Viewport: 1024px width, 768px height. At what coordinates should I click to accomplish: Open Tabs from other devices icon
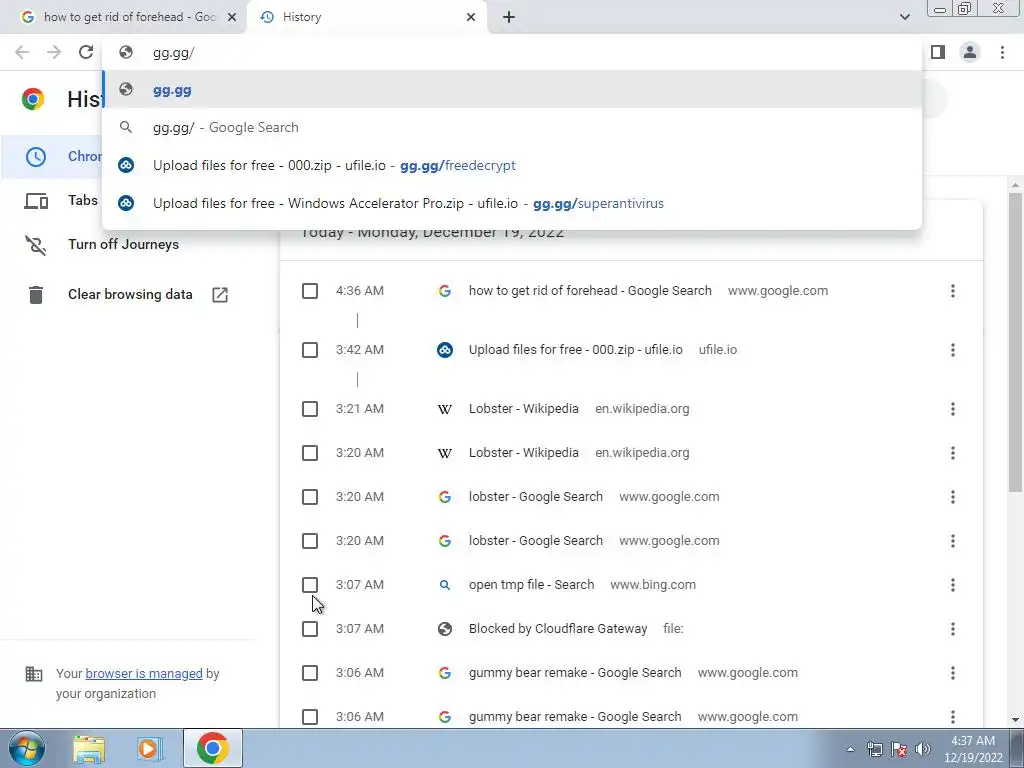tap(36, 200)
